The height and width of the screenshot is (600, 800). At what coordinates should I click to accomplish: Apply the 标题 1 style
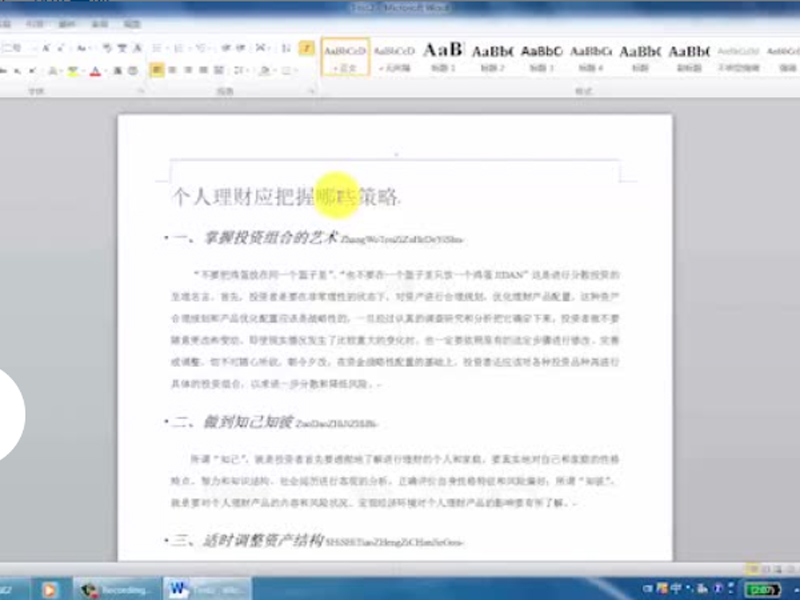tap(443, 57)
